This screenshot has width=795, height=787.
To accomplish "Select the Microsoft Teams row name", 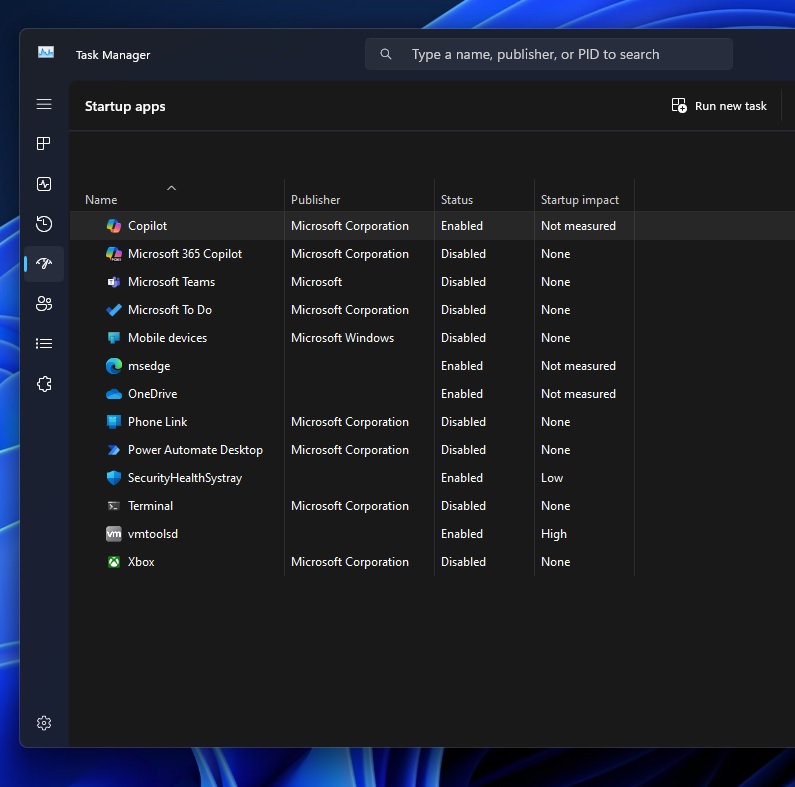I will tap(171, 282).
